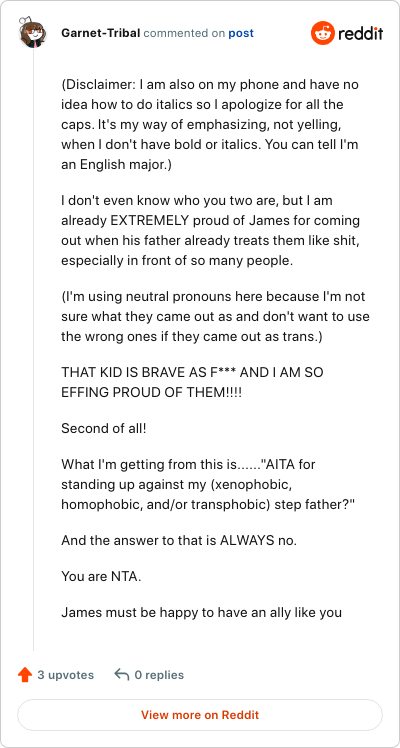Click the curved reply arrow icon
This screenshot has height=748, width=400.
[122, 675]
